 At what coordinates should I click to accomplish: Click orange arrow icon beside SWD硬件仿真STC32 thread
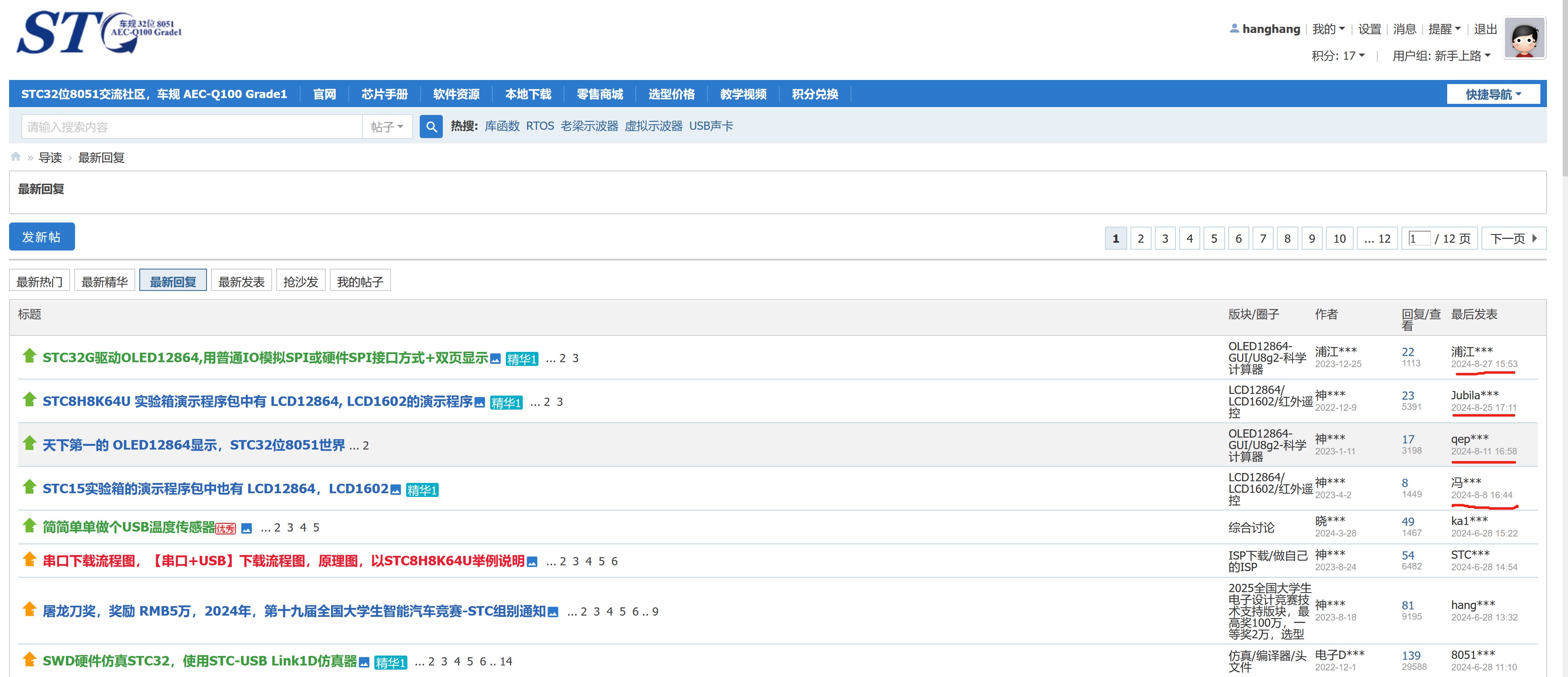click(x=29, y=659)
